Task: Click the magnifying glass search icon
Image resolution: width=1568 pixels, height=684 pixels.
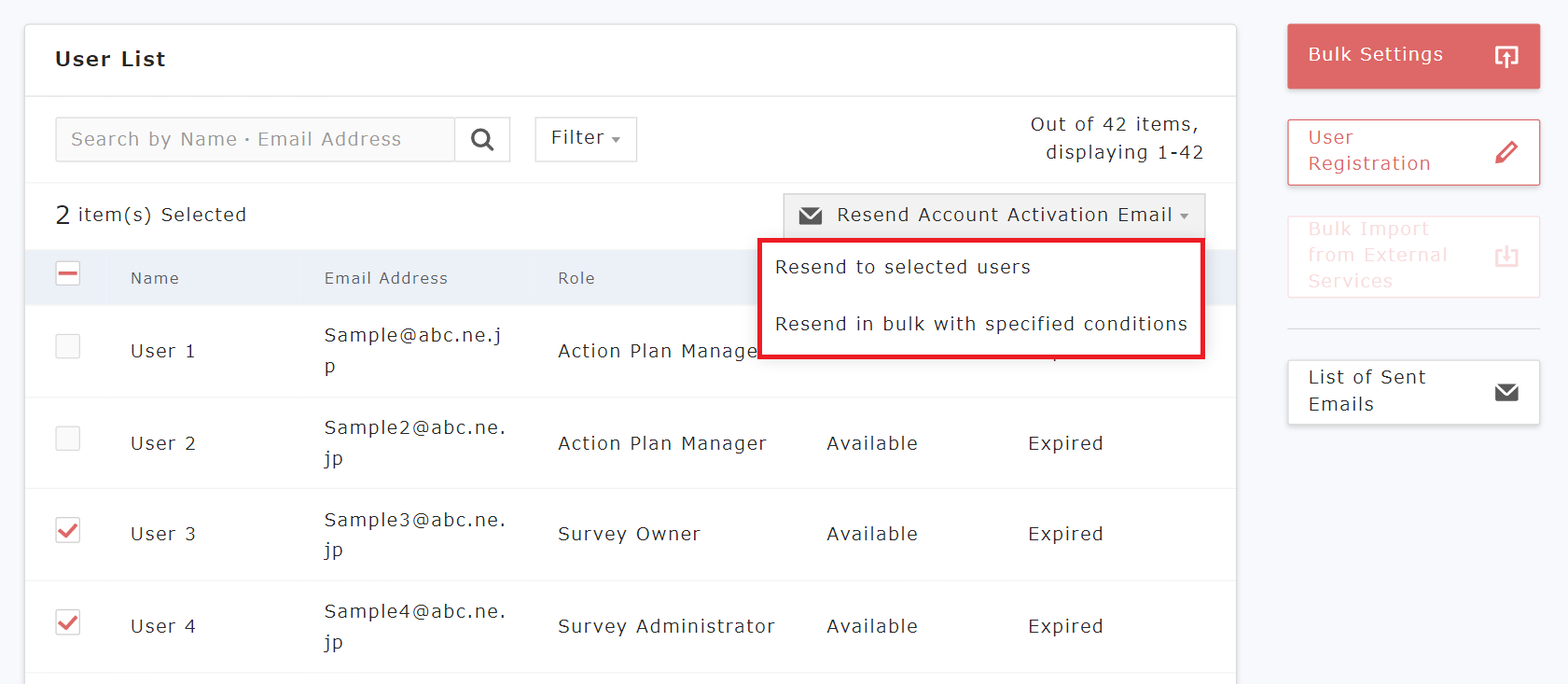Action: [481, 140]
